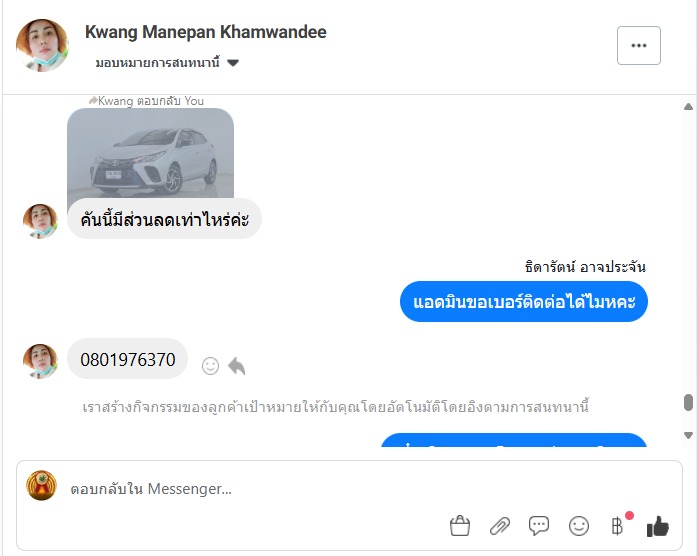Click the คันนี้มีส่วนลดเท่าไหร่ค่ะ message bubble
697x556 pixels.
[x=164, y=219]
